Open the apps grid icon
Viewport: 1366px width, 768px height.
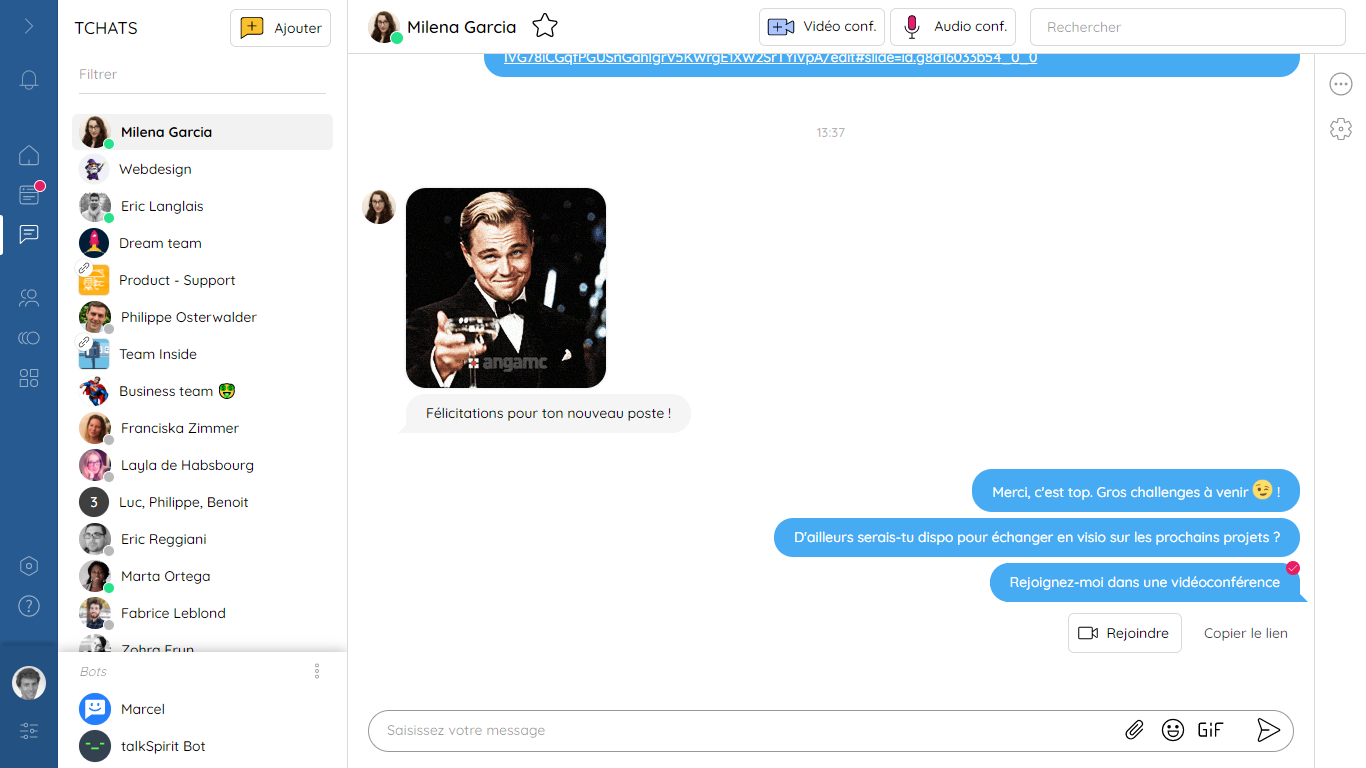point(29,378)
